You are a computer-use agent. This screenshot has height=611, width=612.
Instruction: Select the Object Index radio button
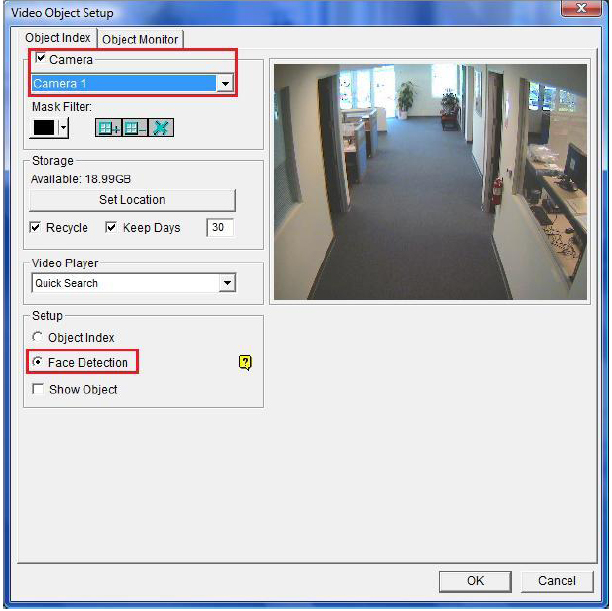[x=37, y=337]
